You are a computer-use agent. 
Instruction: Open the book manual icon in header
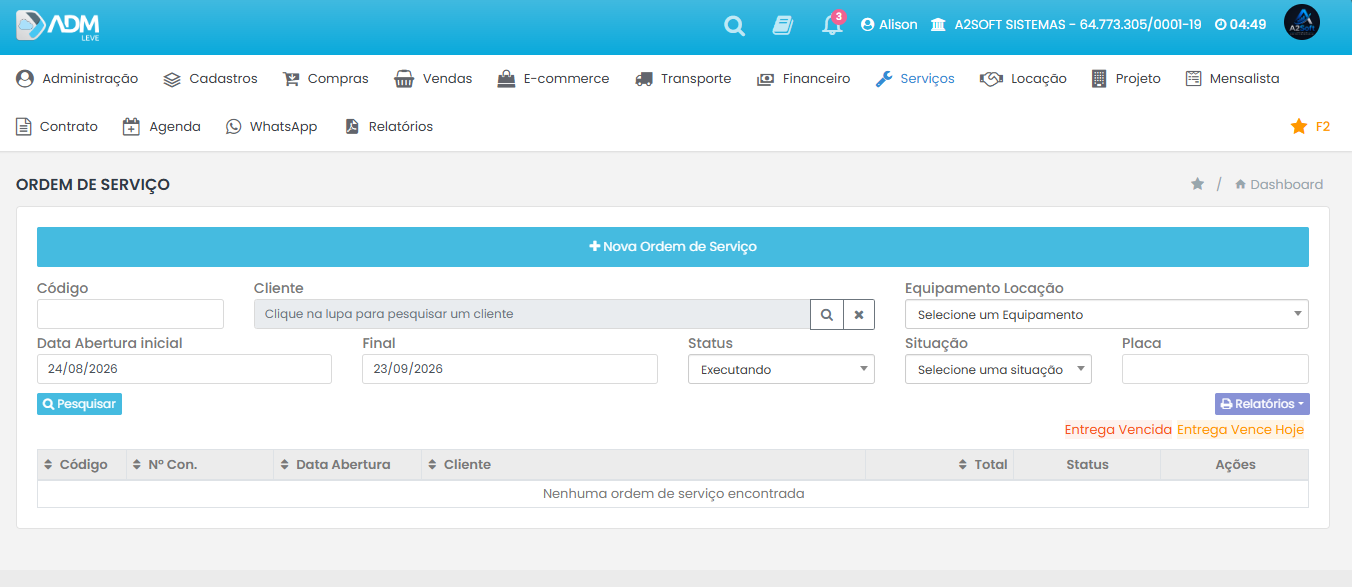click(x=783, y=26)
